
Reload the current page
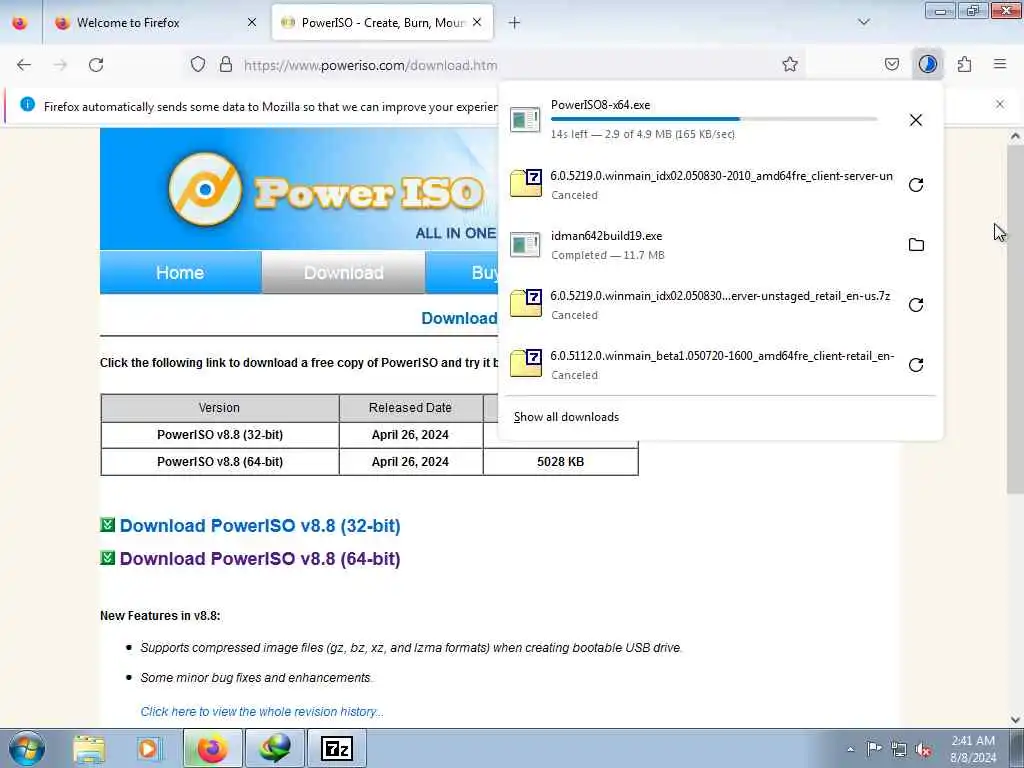click(x=96, y=65)
